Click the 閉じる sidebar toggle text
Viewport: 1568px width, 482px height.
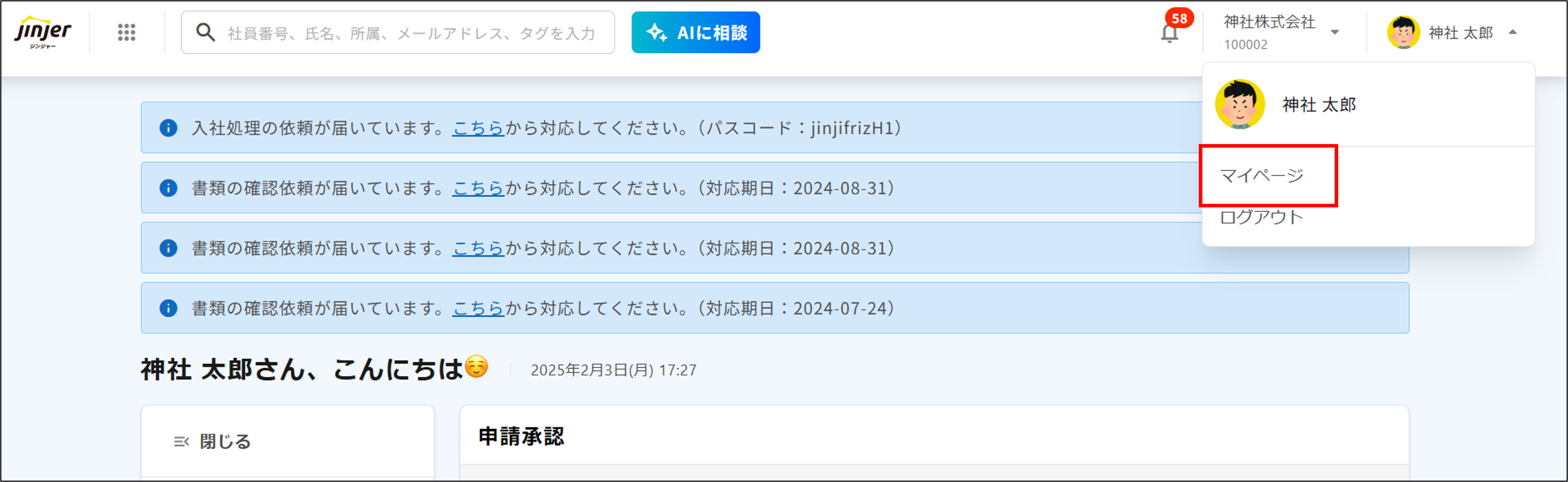(225, 441)
